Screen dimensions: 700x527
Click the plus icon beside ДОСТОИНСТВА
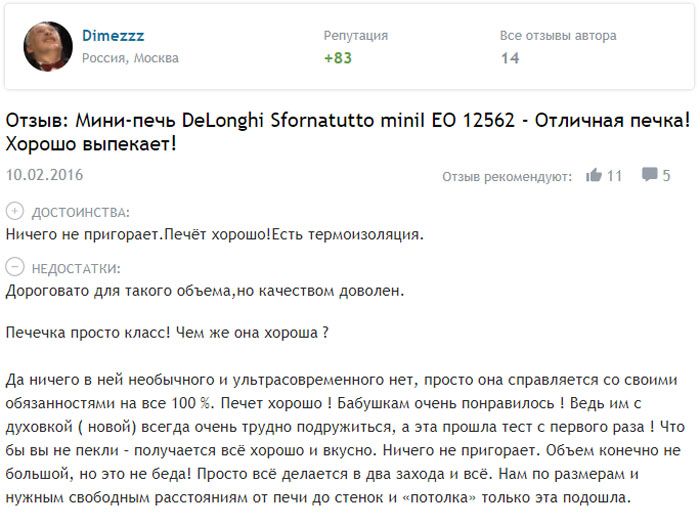15,212
